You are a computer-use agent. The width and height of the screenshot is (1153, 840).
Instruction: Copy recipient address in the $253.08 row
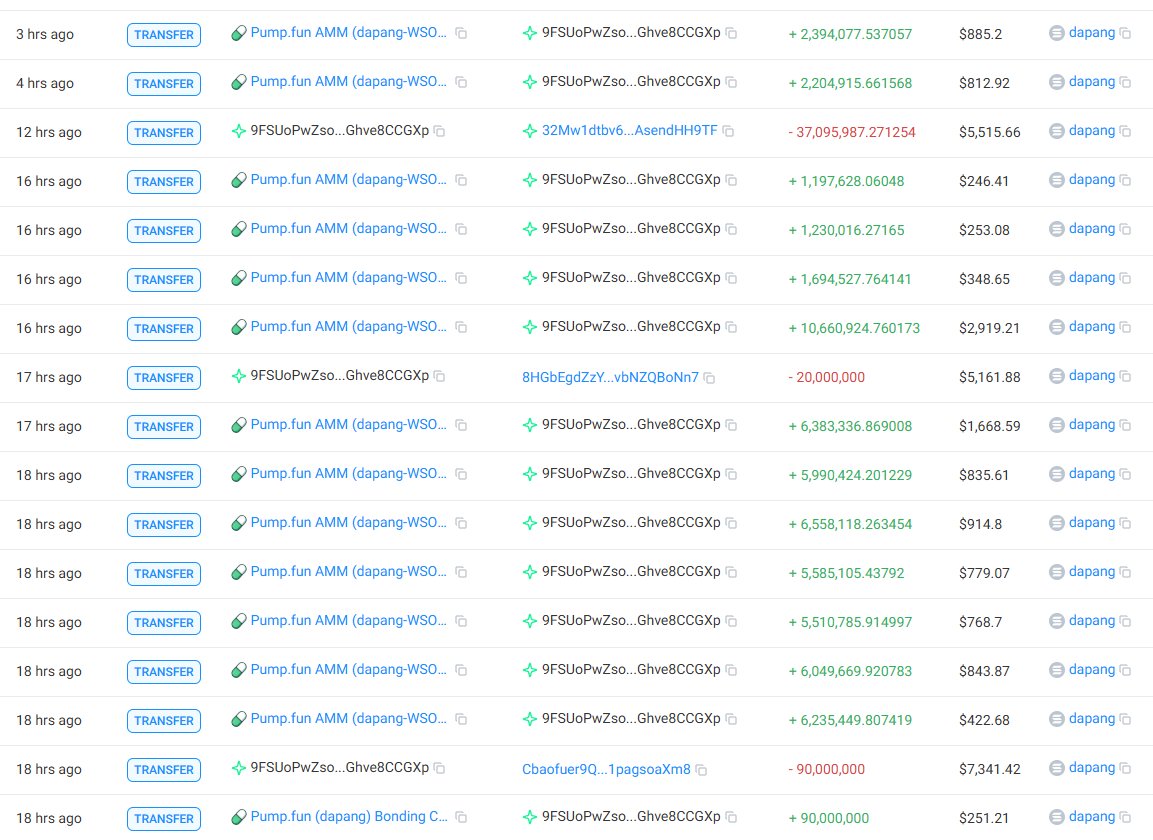(x=731, y=229)
